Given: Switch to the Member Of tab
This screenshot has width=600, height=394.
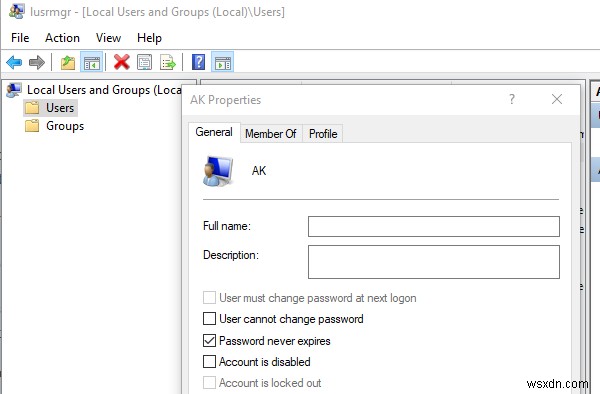Looking at the screenshot, I should [x=271, y=134].
